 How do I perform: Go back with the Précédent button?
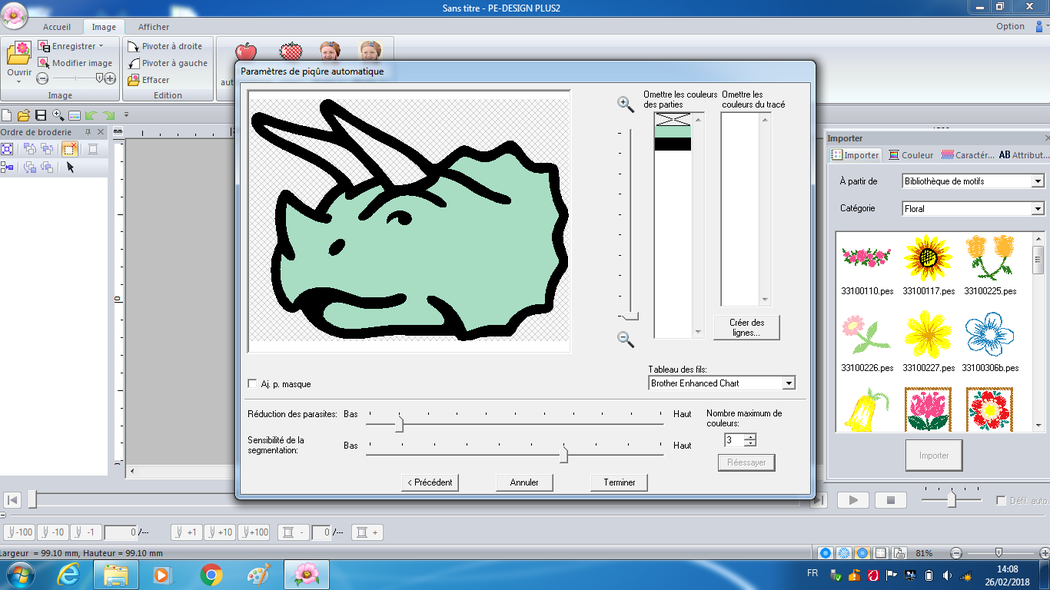click(429, 482)
